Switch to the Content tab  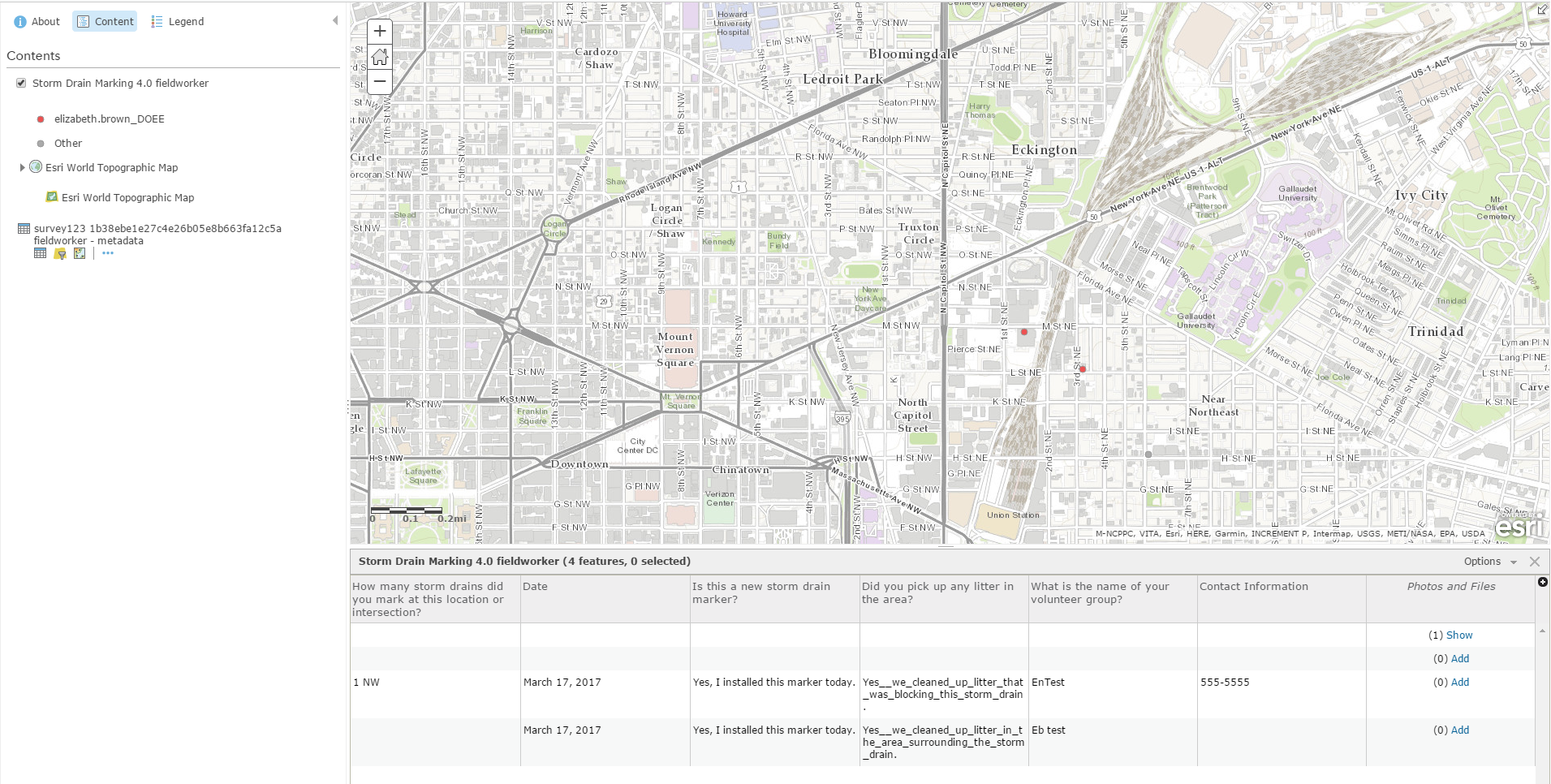coord(106,22)
